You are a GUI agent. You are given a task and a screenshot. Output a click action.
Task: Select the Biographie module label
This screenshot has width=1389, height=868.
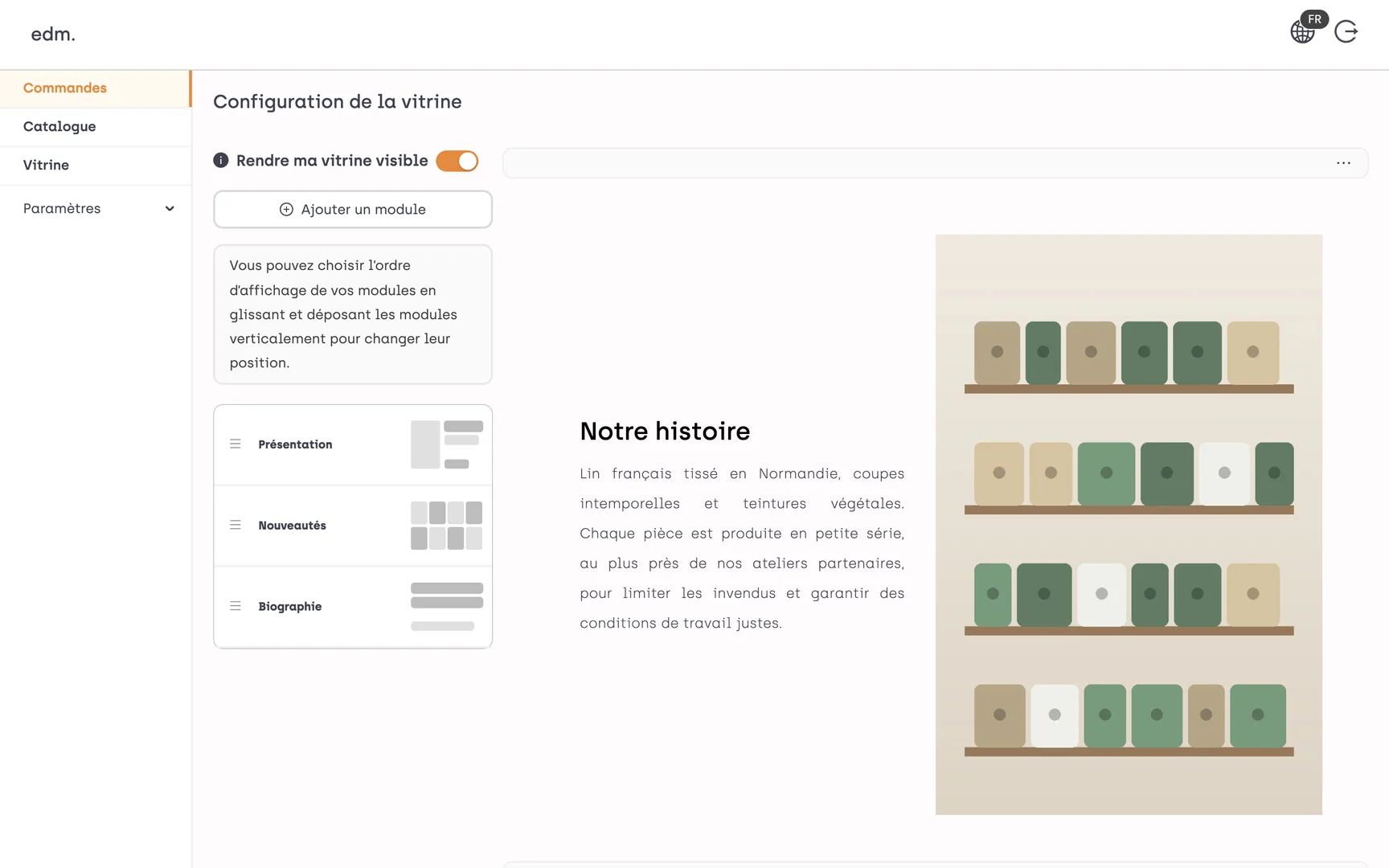[x=290, y=607]
